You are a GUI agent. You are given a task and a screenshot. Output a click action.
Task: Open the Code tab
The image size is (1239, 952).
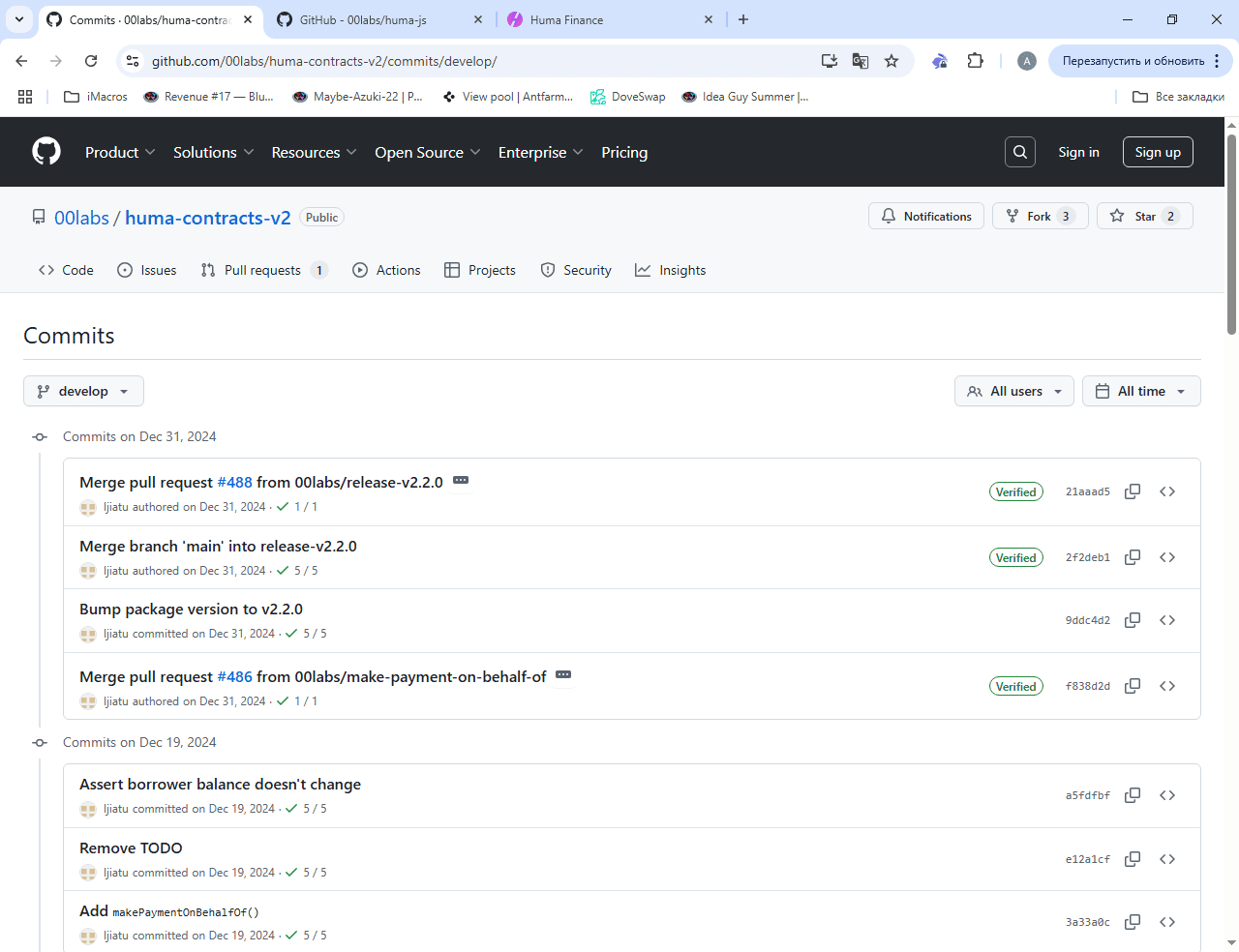66,270
